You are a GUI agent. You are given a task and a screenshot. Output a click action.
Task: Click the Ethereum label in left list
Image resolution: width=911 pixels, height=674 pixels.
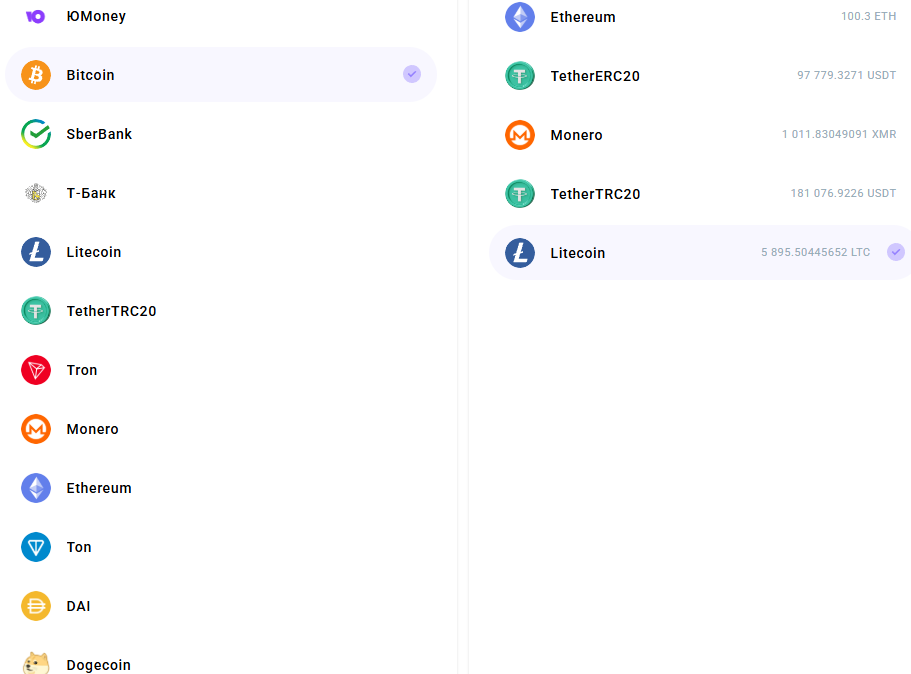(x=99, y=488)
